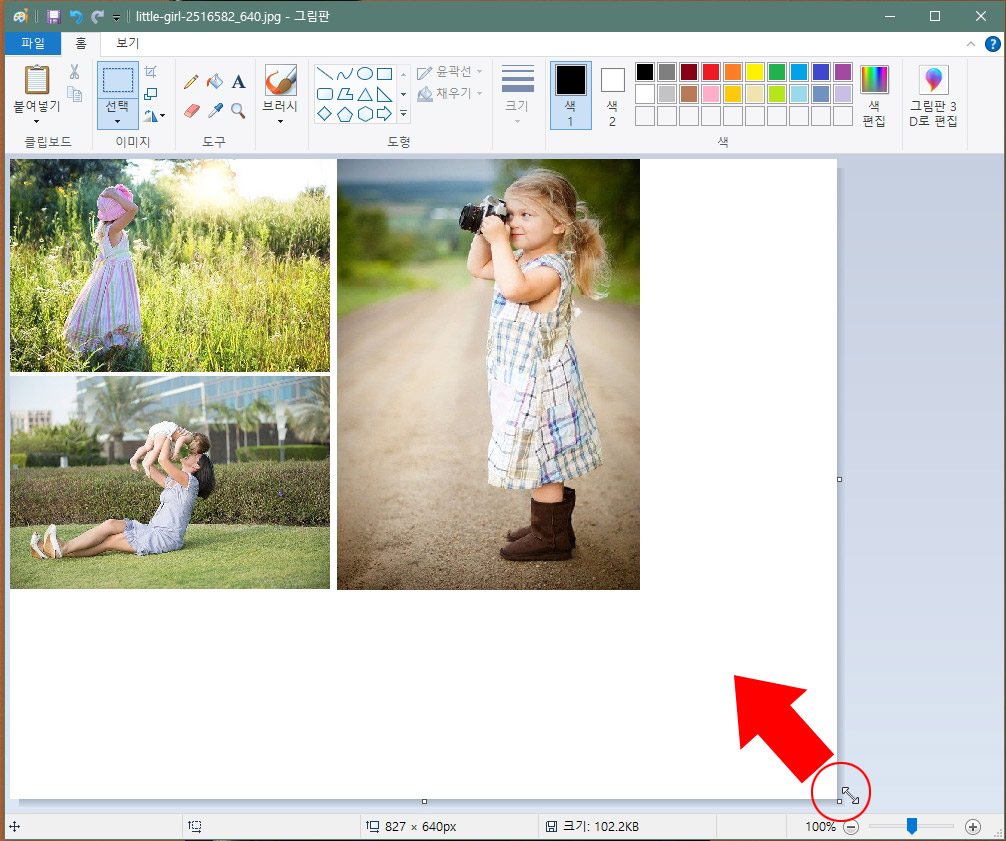Select the Triangle shape
Viewport: 1006px width, 841px height.
point(364,94)
